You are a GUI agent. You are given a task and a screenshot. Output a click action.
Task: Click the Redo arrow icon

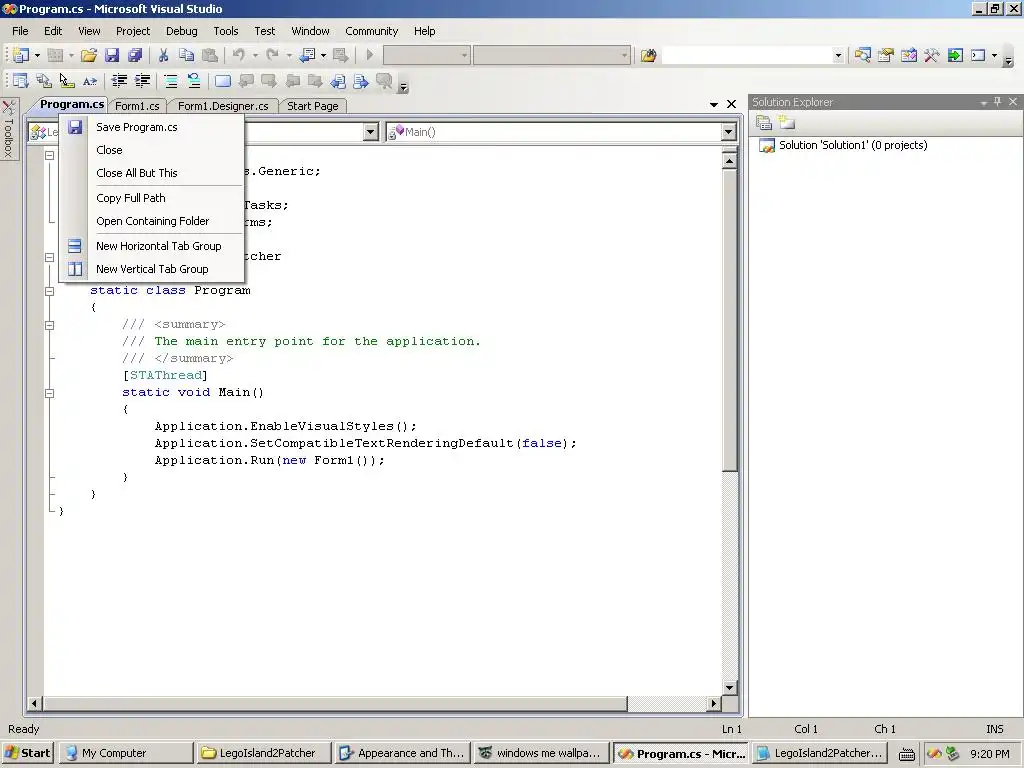(272, 56)
